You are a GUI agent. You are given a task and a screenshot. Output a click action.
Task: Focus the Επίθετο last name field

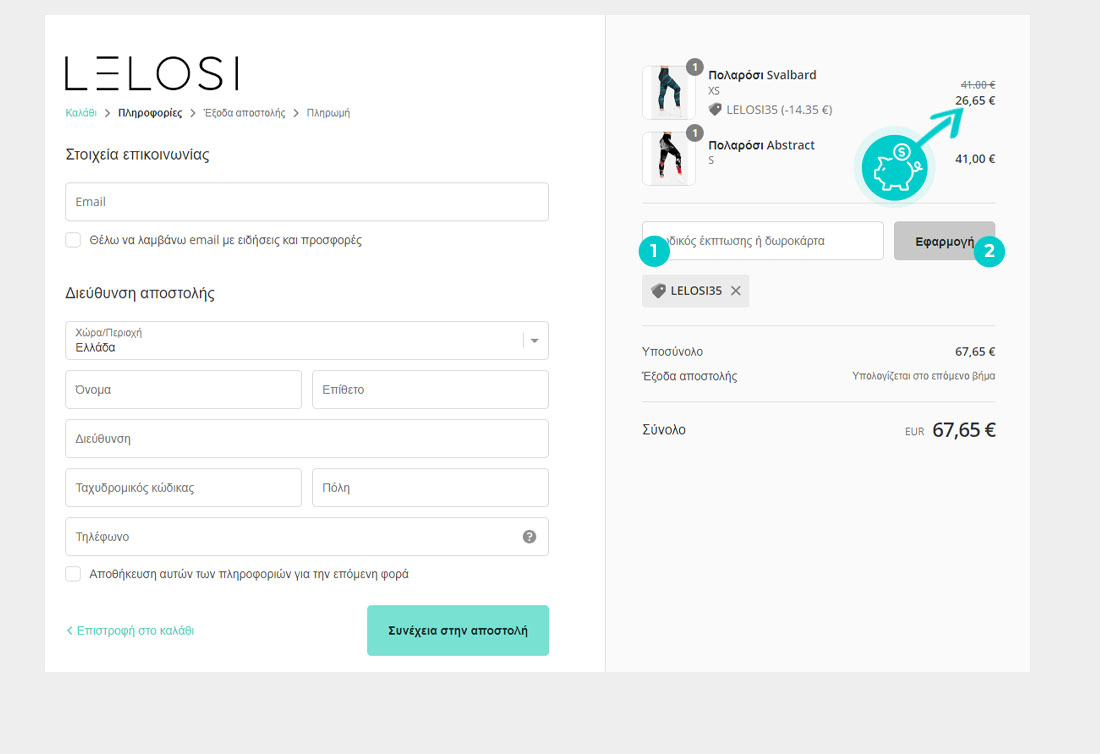click(430, 389)
